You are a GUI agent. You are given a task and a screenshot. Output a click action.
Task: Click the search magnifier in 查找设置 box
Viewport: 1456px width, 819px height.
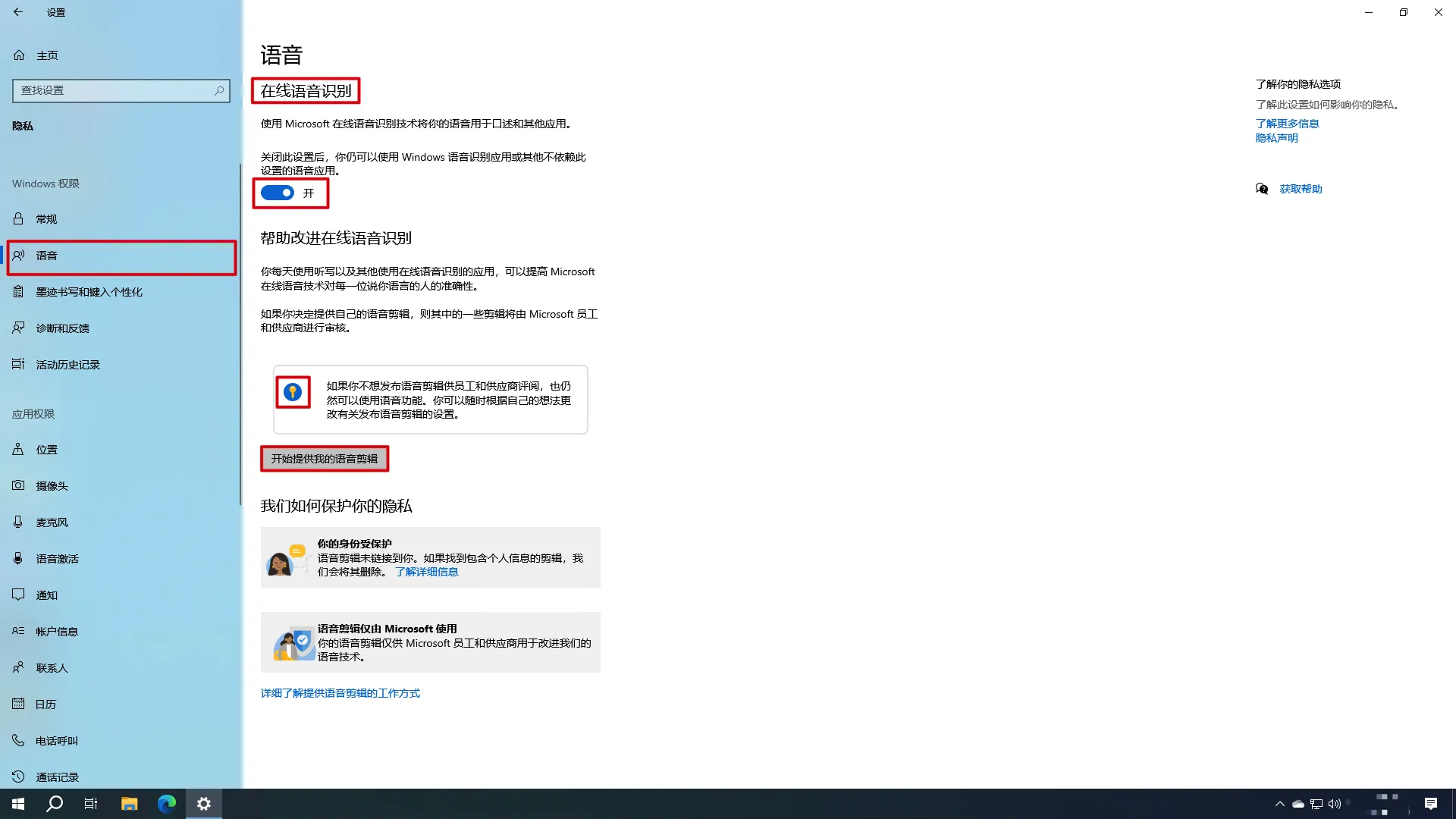[x=219, y=90]
